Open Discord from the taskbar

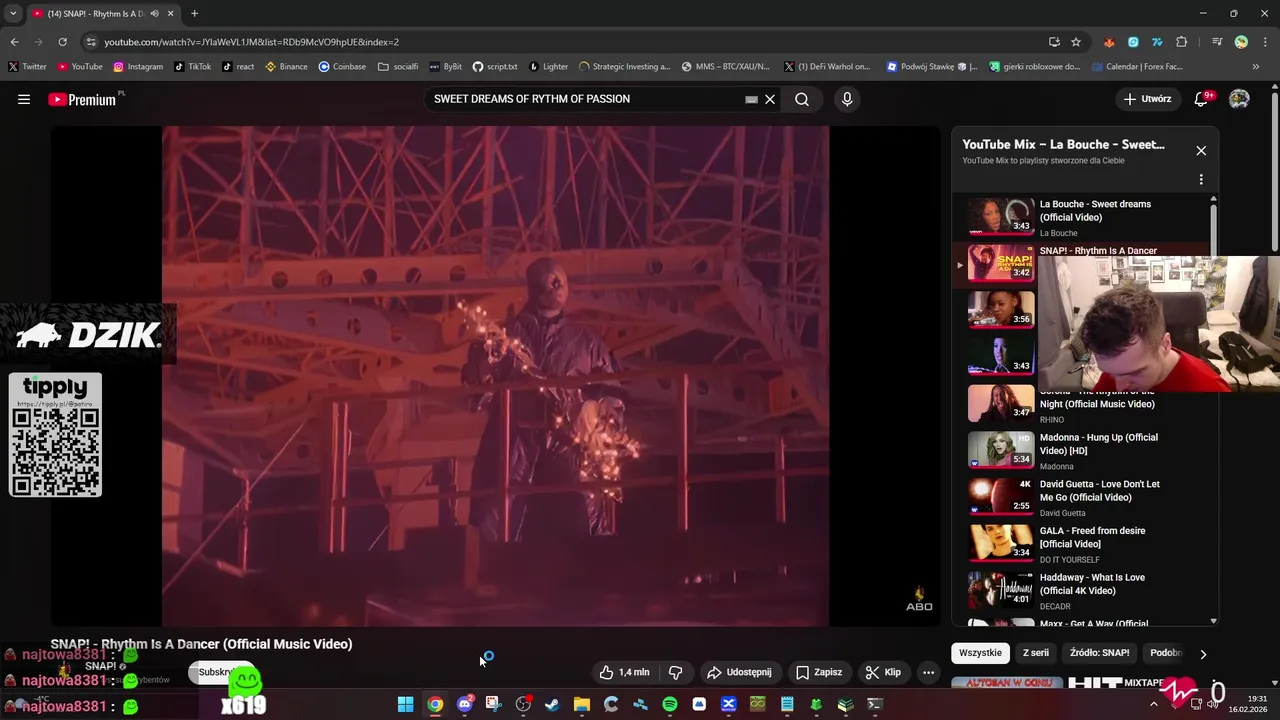[465, 704]
